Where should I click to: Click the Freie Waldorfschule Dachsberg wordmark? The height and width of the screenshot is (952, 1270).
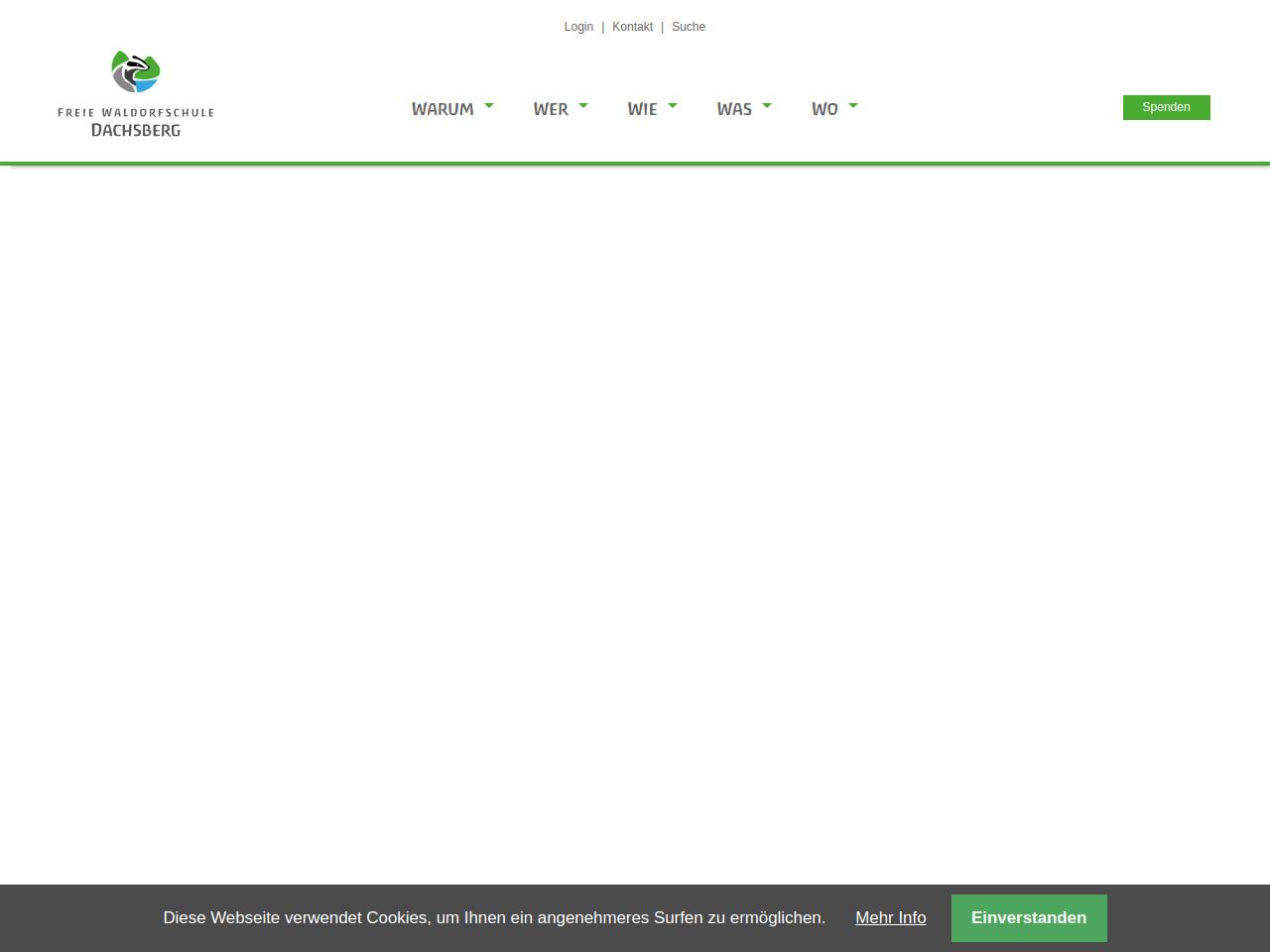(136, 122)
